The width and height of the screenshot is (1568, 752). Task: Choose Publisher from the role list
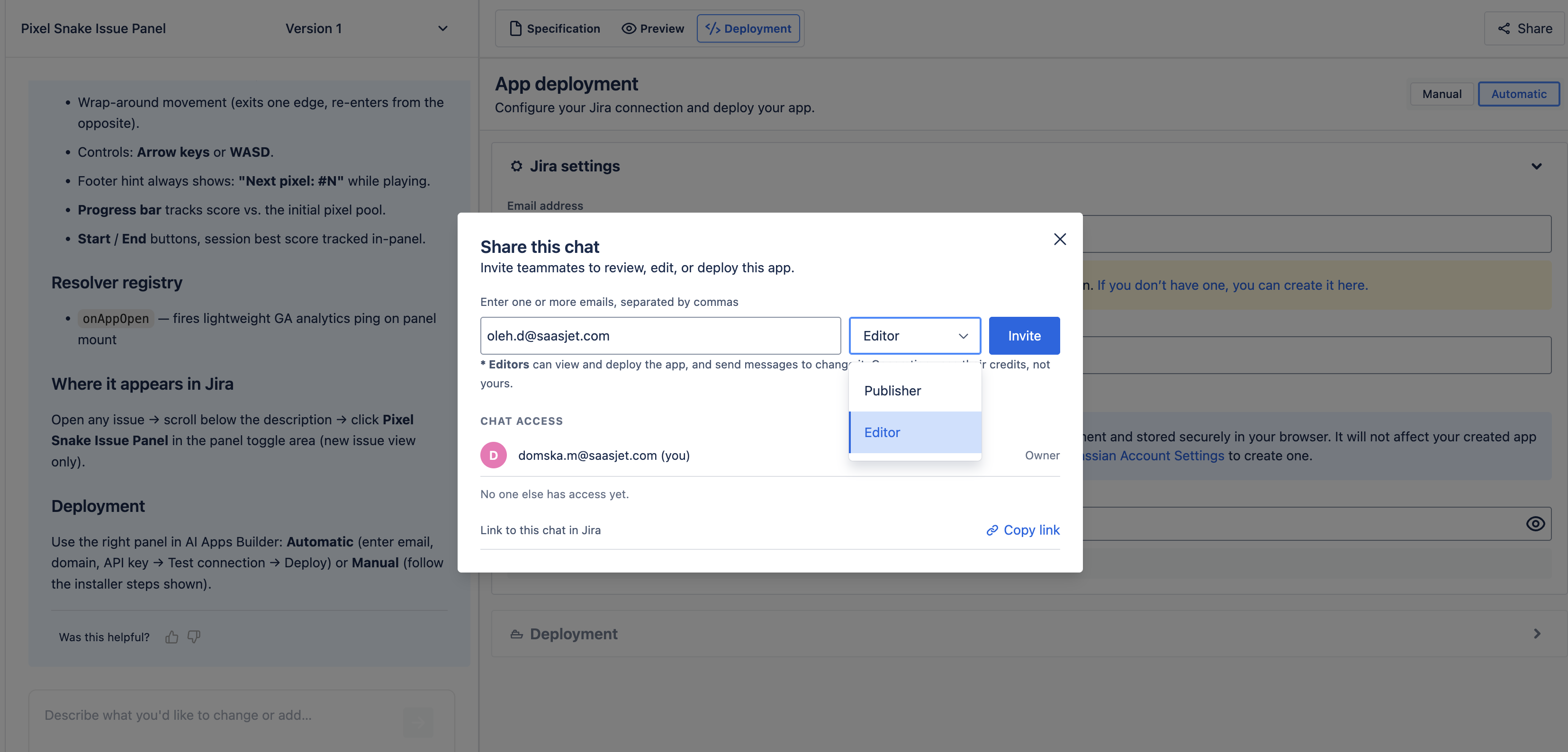point(915,391)
